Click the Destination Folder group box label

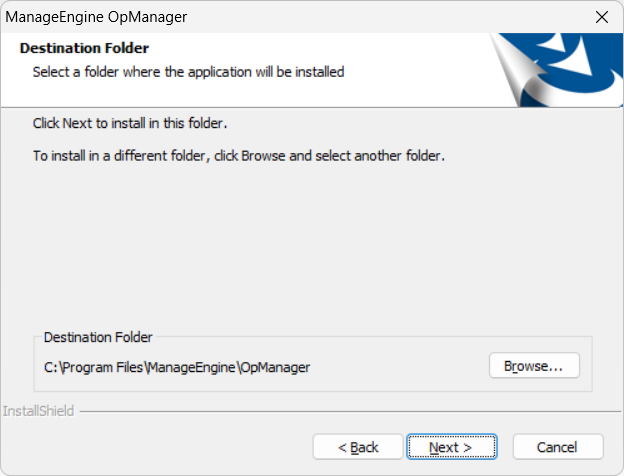98,338
